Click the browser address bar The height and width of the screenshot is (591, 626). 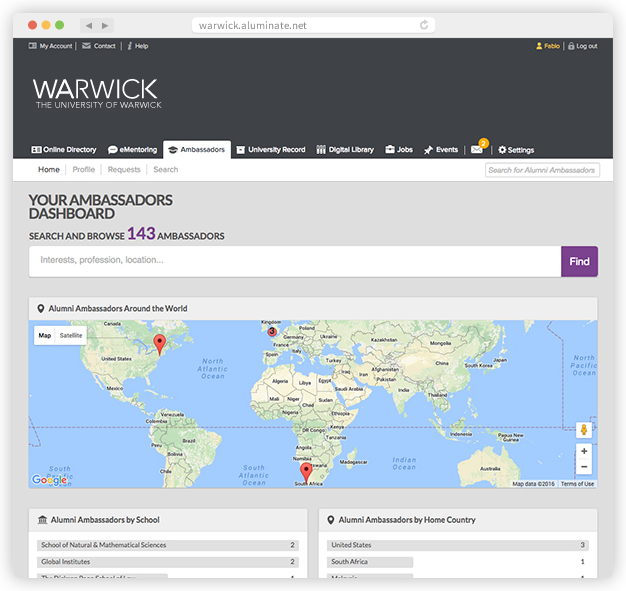coord(313,26)
